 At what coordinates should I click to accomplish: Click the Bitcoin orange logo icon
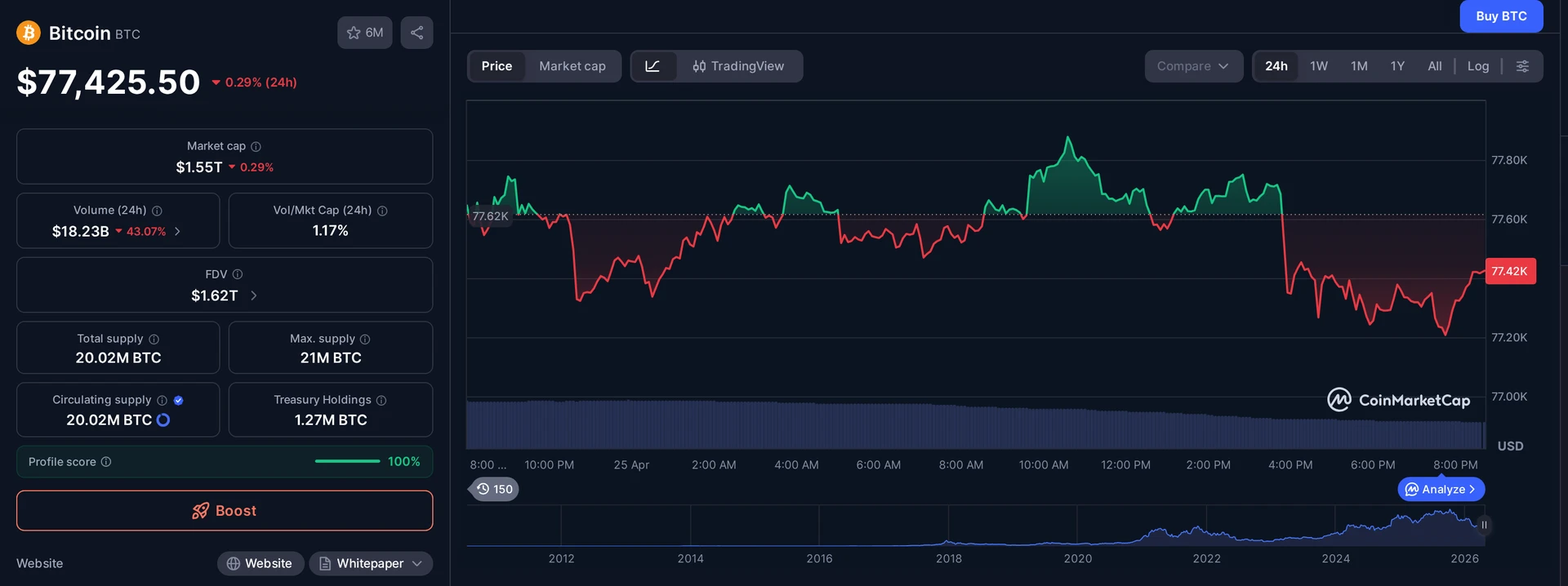coord(29,33)
